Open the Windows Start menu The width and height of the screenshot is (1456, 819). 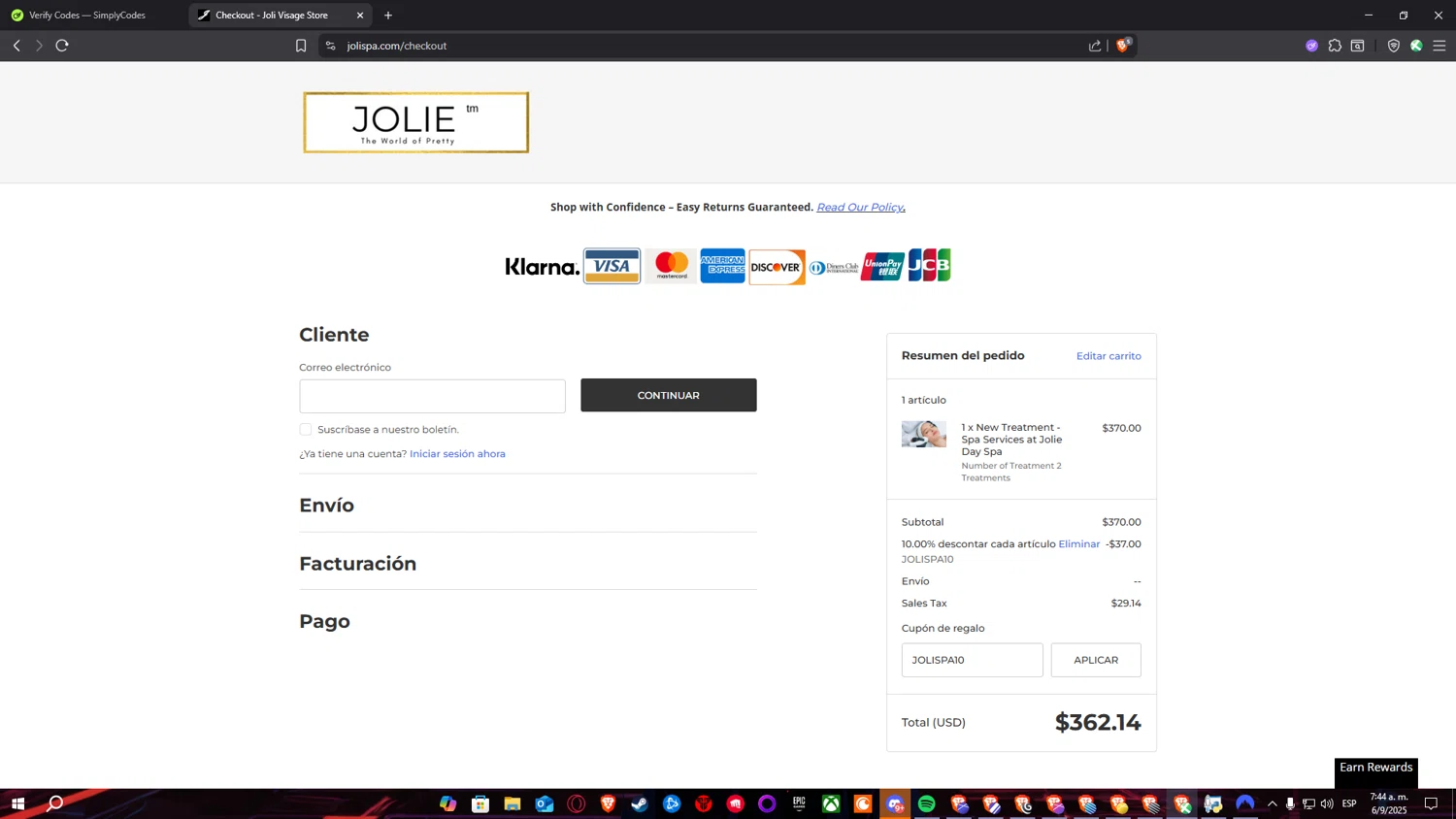(x=17, y=803)
